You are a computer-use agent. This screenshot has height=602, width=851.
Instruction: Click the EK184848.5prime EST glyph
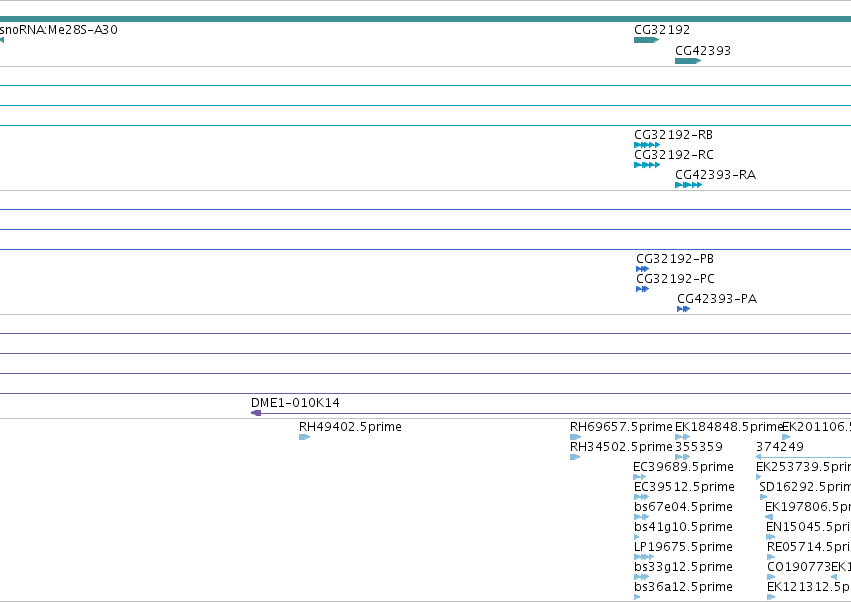pyautogui.click(x=683, y=437)
